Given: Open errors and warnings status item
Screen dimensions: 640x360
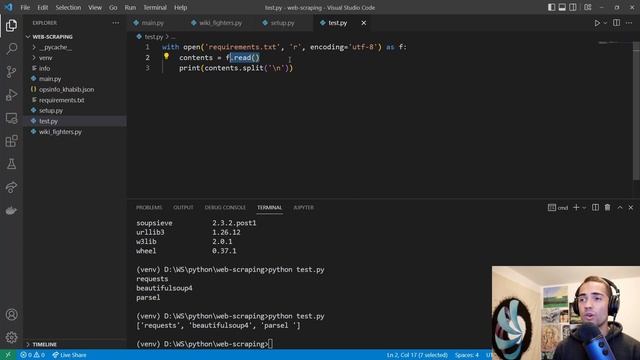Looking at the screenshot, I should [33, 355].
